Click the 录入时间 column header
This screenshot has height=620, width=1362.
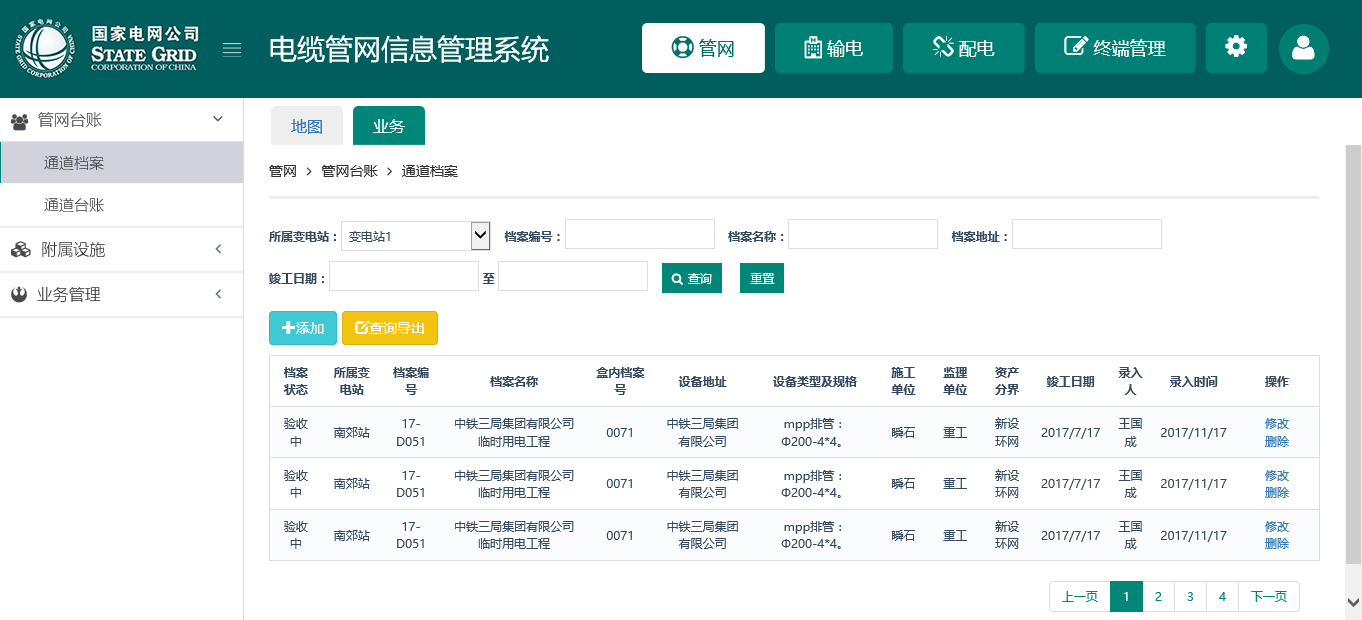(x=1193, y=382)
